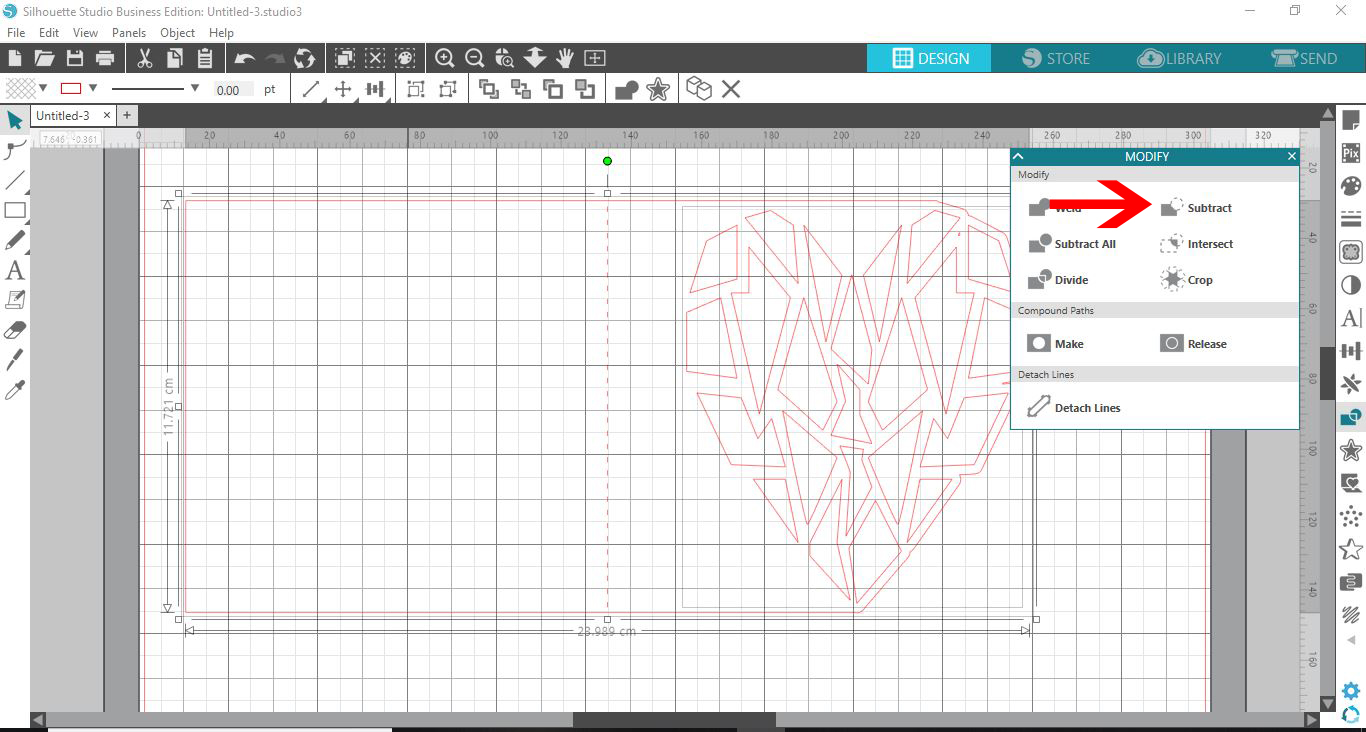The image size is (1366, 732).
Task: Switch to the DESIGN tab
Action: click(x=929, y=58)
